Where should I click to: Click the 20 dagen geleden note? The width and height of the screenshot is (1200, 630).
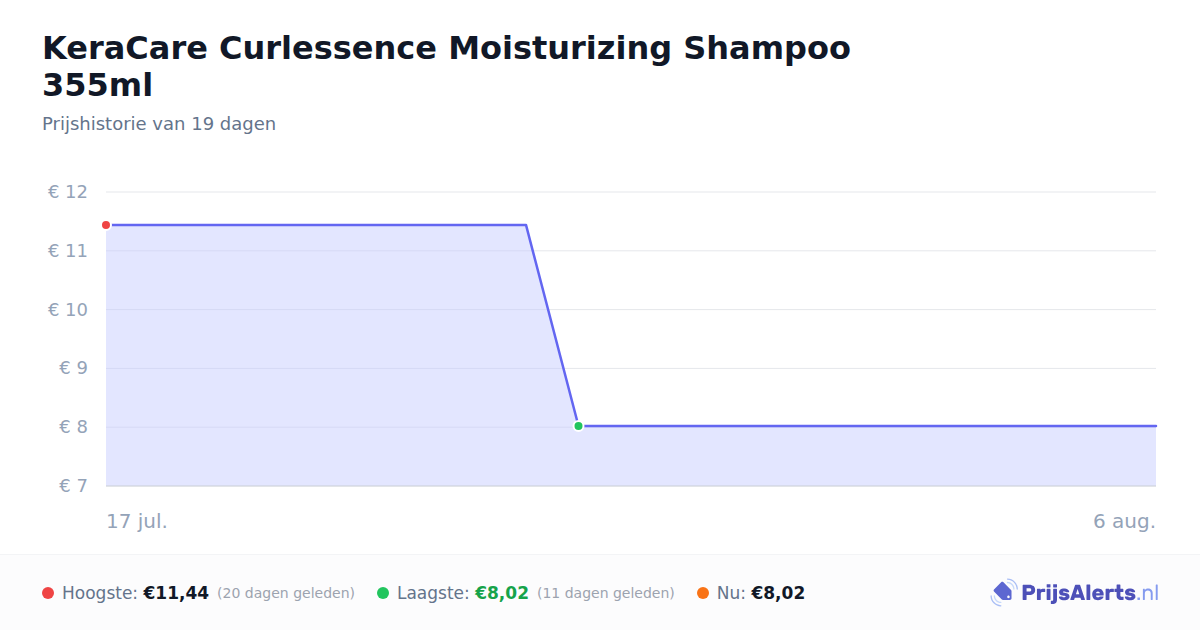(286, 593)
